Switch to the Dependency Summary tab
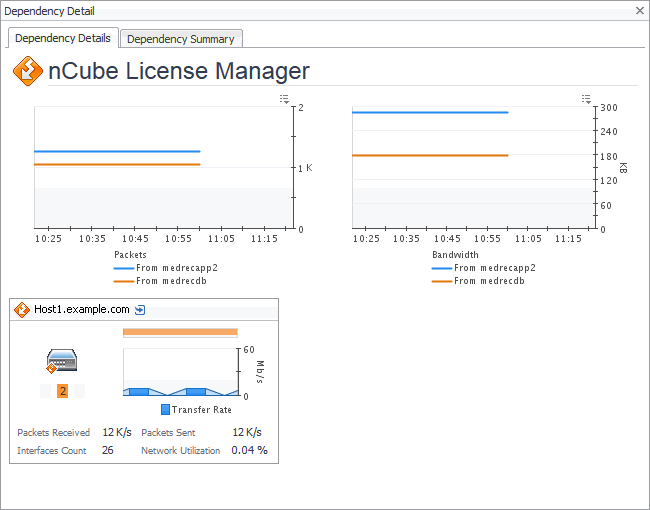The width and height of the screenshot is (650, 510). pyautogui.click(x=181, y=39)
